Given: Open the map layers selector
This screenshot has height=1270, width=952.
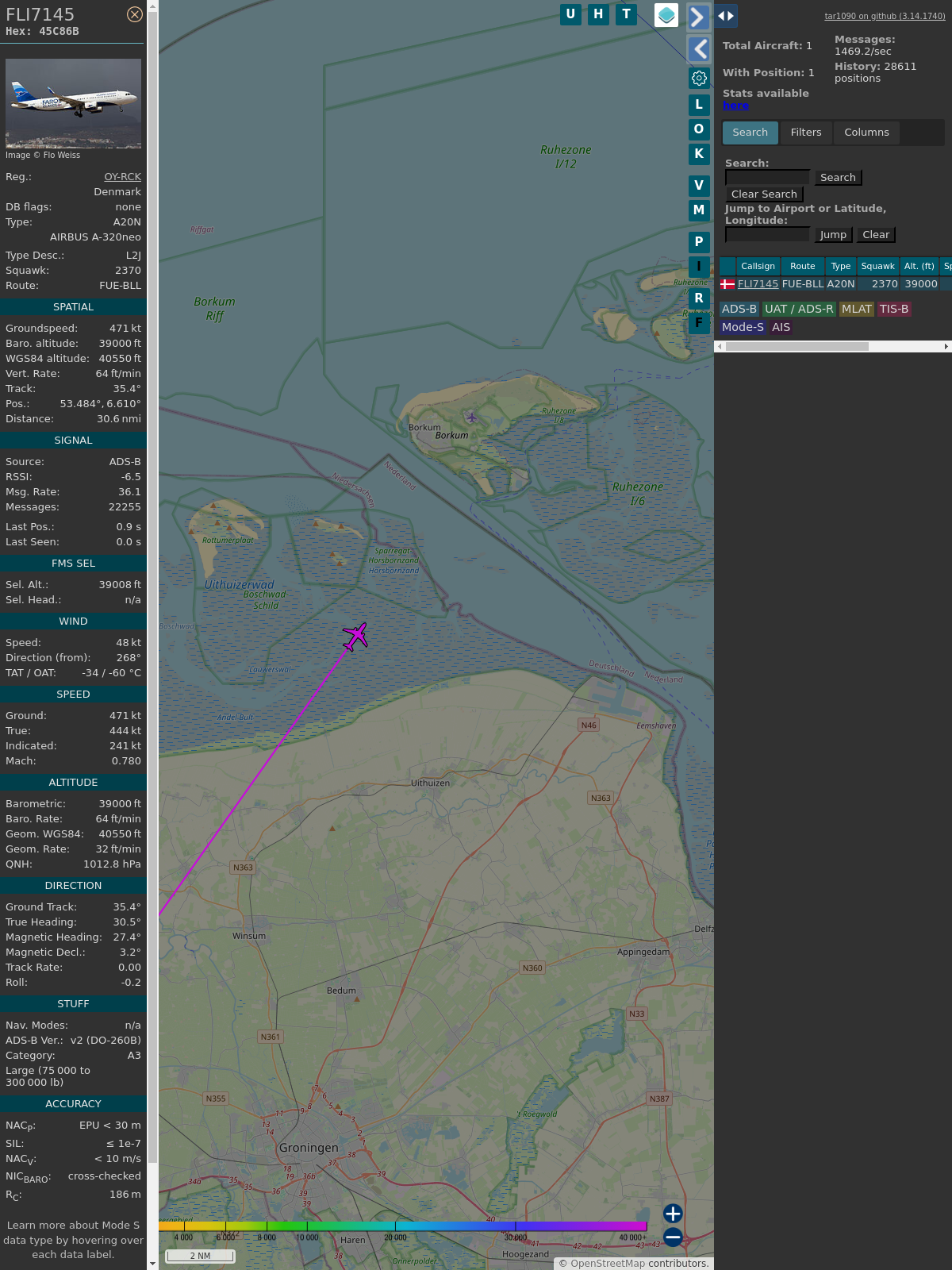Looking at the screenshot, I should click(666, 15).
